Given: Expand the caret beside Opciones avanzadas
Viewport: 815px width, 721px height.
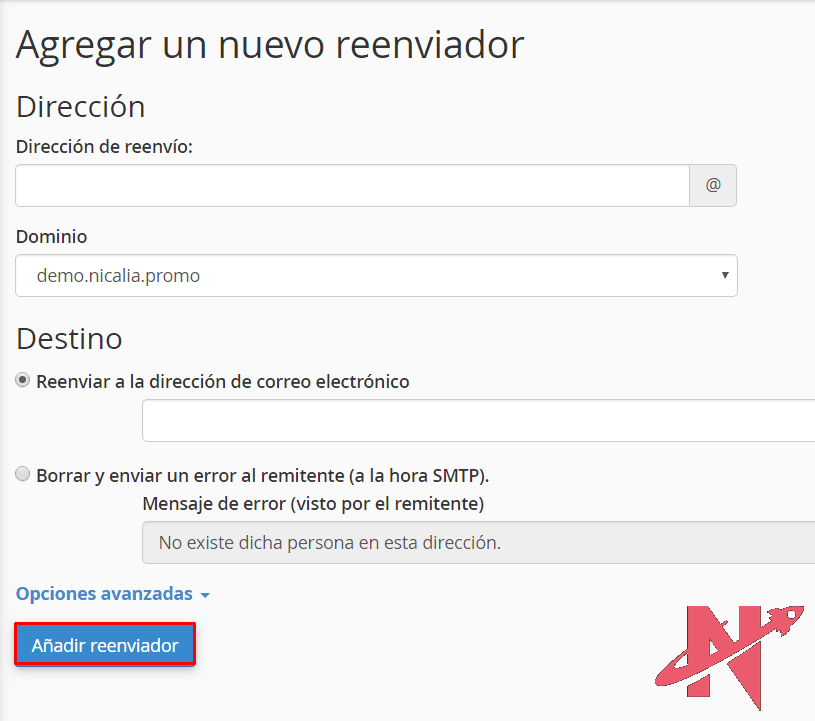Looking at the screenshot, I should pyautogui.click(x=205, y=595).
